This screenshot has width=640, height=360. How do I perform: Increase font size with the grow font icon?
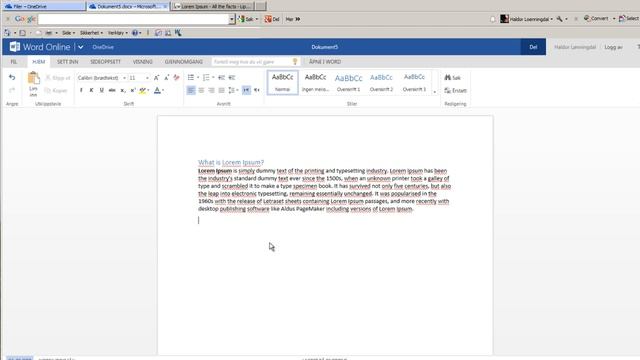coord(156,78)
